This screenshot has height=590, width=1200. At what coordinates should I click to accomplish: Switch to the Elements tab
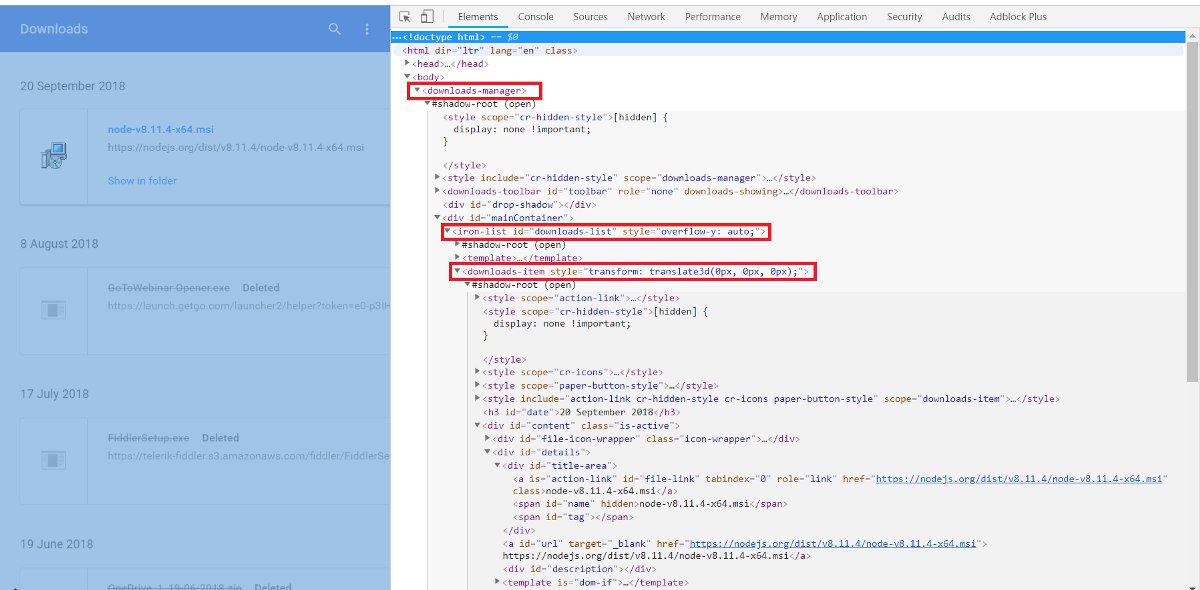coord(478,16)
